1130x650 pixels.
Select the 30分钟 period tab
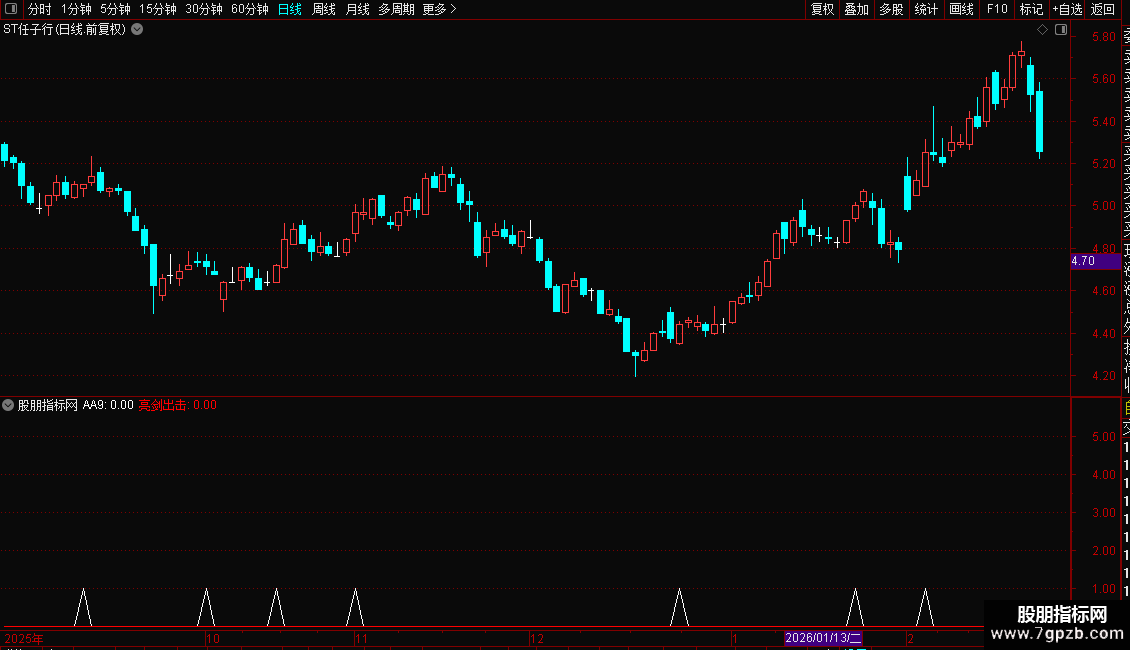tap(203, 9)
